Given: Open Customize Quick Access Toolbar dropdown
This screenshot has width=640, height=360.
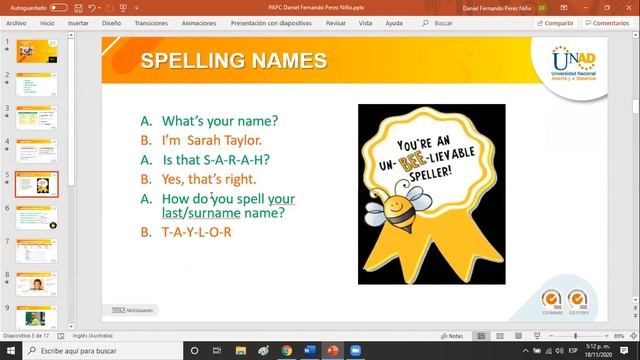Looking at the screenshot, I should (x=137, y=8).
